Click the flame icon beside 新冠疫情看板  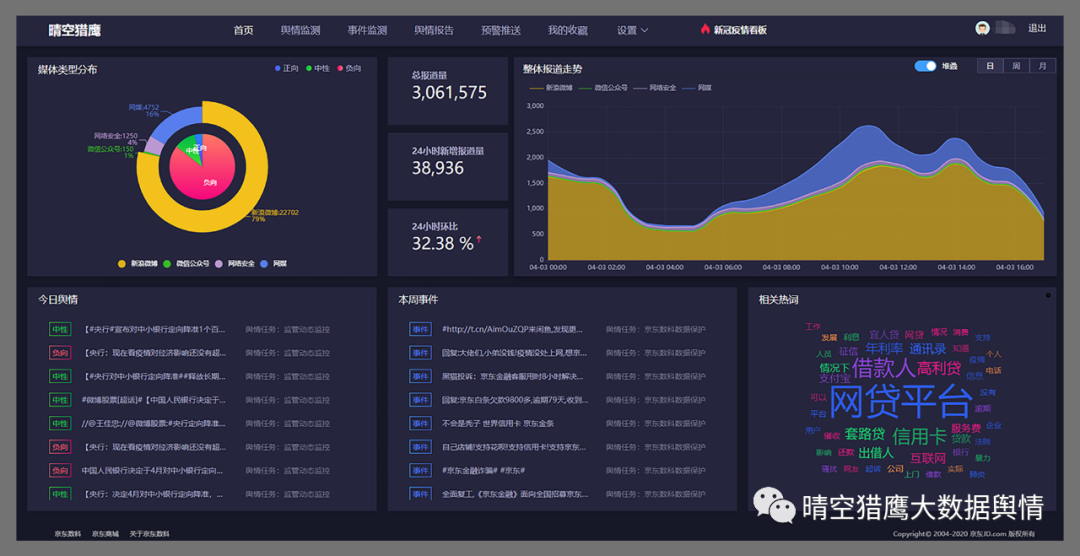(x=705, y=29)
